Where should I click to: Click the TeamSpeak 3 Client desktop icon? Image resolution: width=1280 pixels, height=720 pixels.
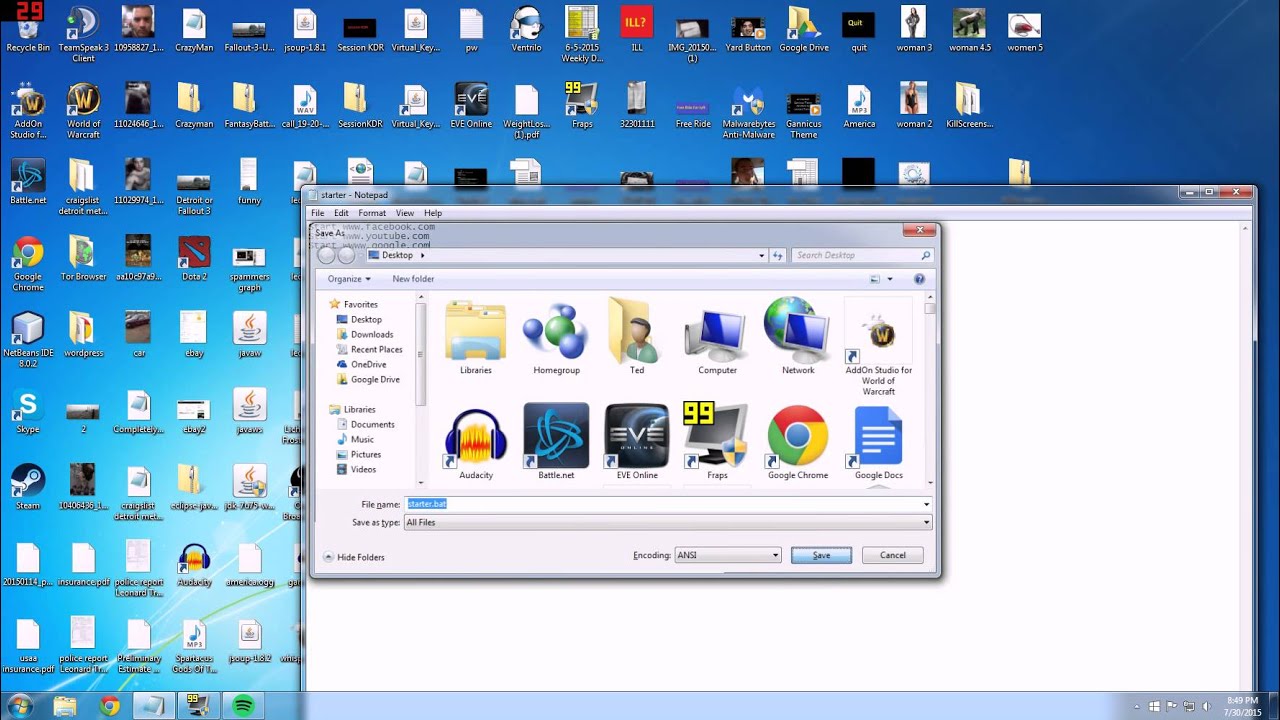pos(84,34)
